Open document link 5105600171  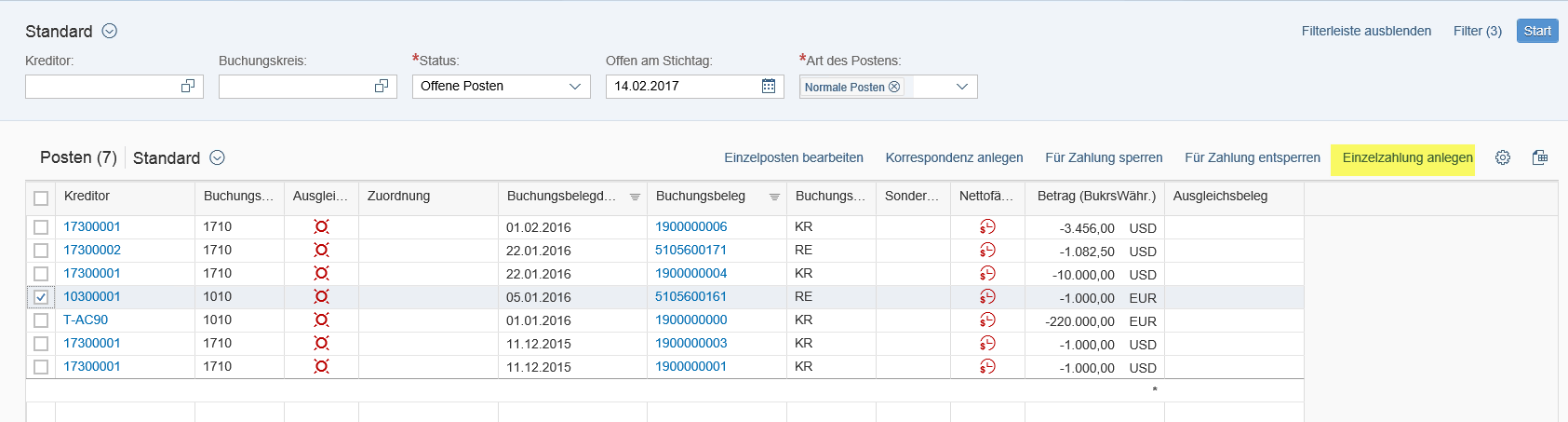click(x=690, y=250)
